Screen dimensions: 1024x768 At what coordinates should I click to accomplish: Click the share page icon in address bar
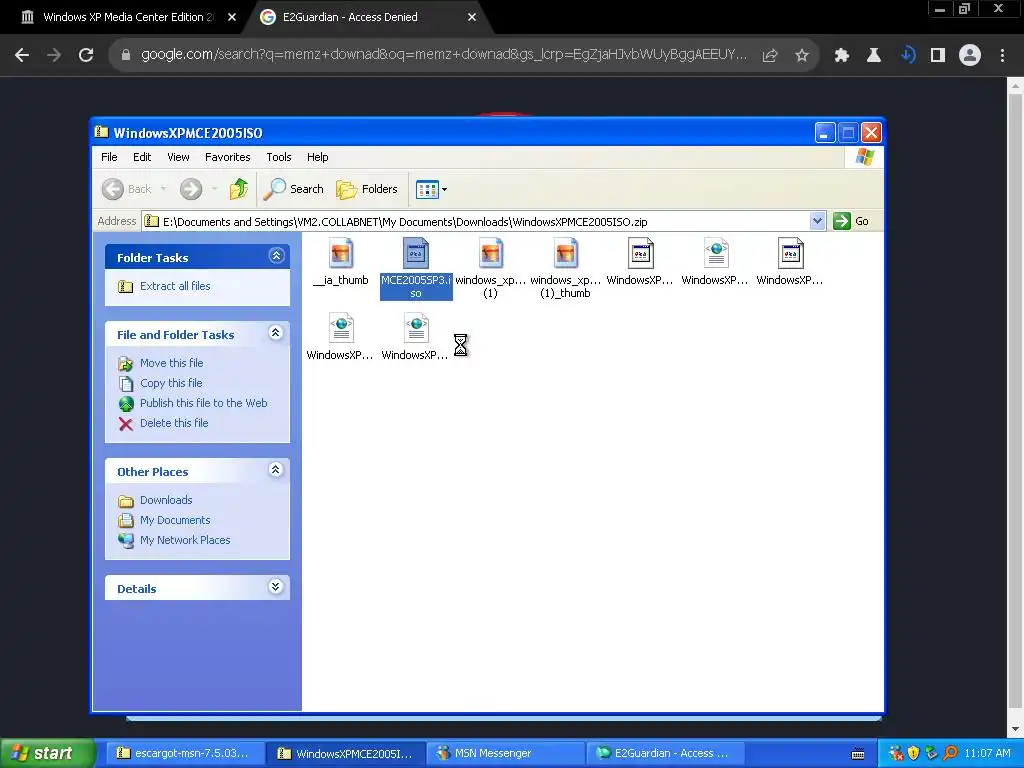(x=770, y=56)
